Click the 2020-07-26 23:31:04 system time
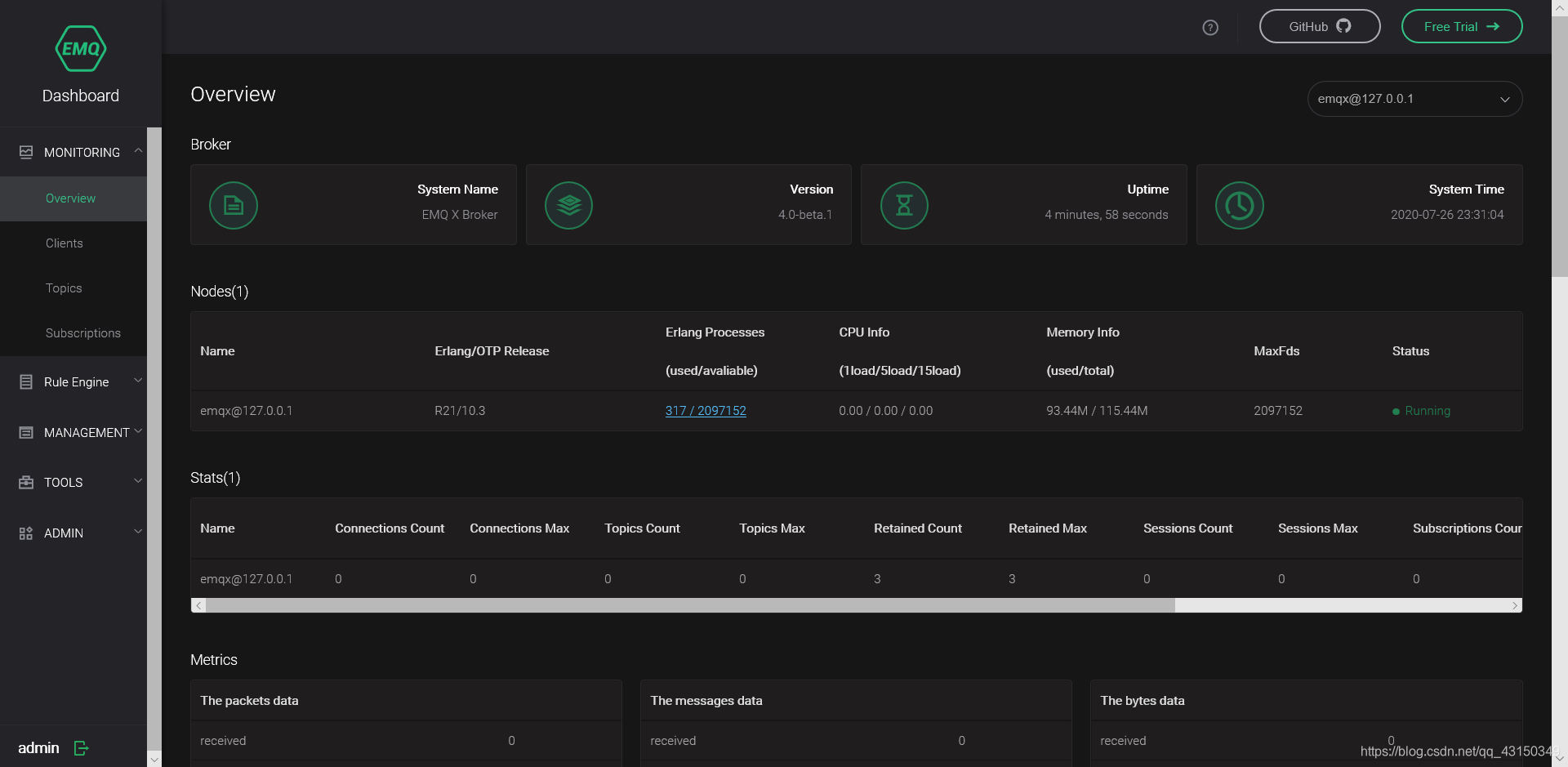This screenshot has width=1568, height=767. [x=1447, y=215]
